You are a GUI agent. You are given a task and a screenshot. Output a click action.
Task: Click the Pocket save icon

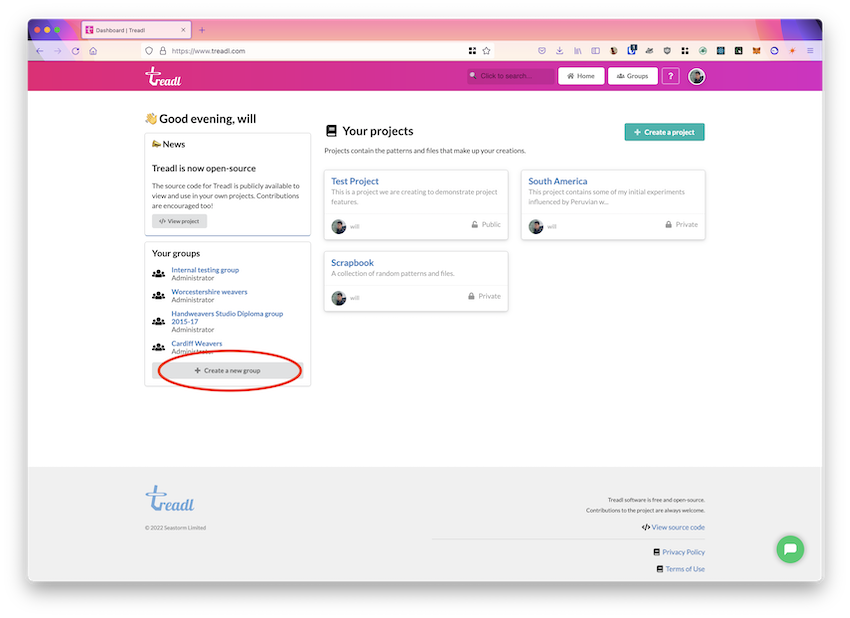coord(542,51)
